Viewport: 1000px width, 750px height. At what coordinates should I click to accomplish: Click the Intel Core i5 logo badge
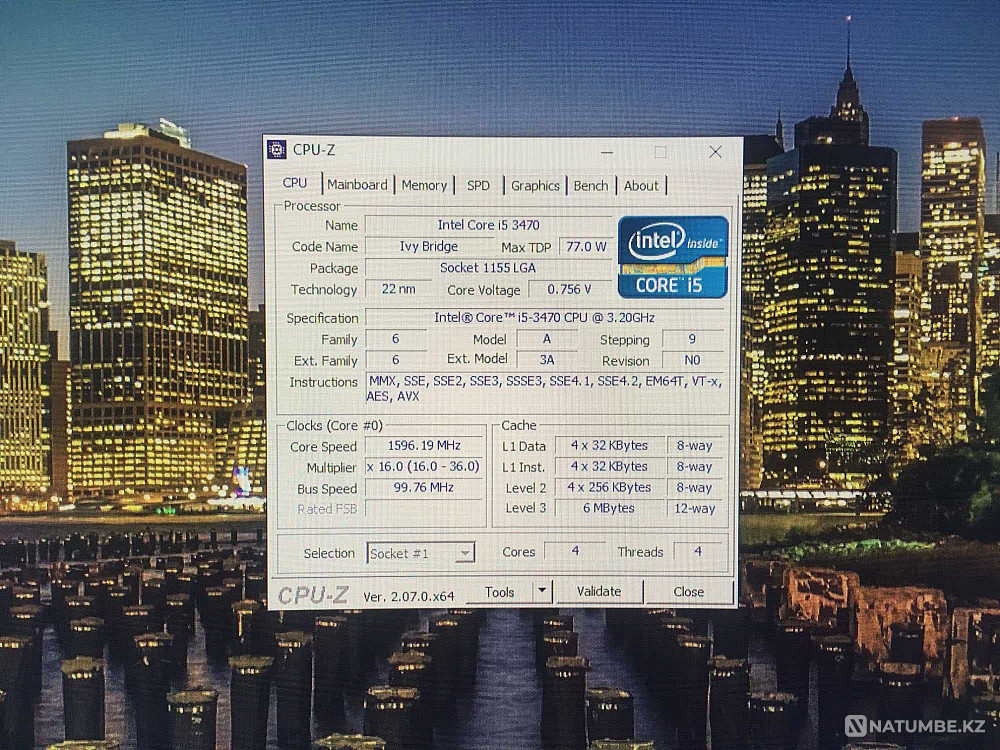[x=673, y=257]
